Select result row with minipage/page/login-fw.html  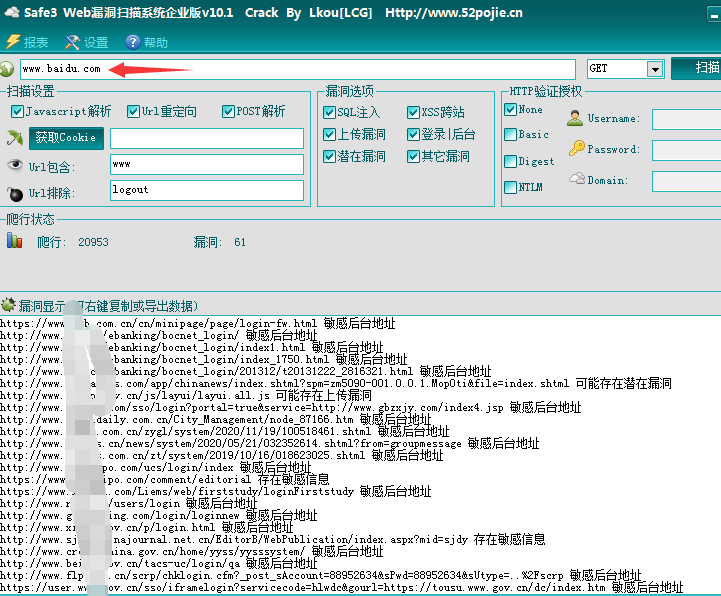pos(198,324)
